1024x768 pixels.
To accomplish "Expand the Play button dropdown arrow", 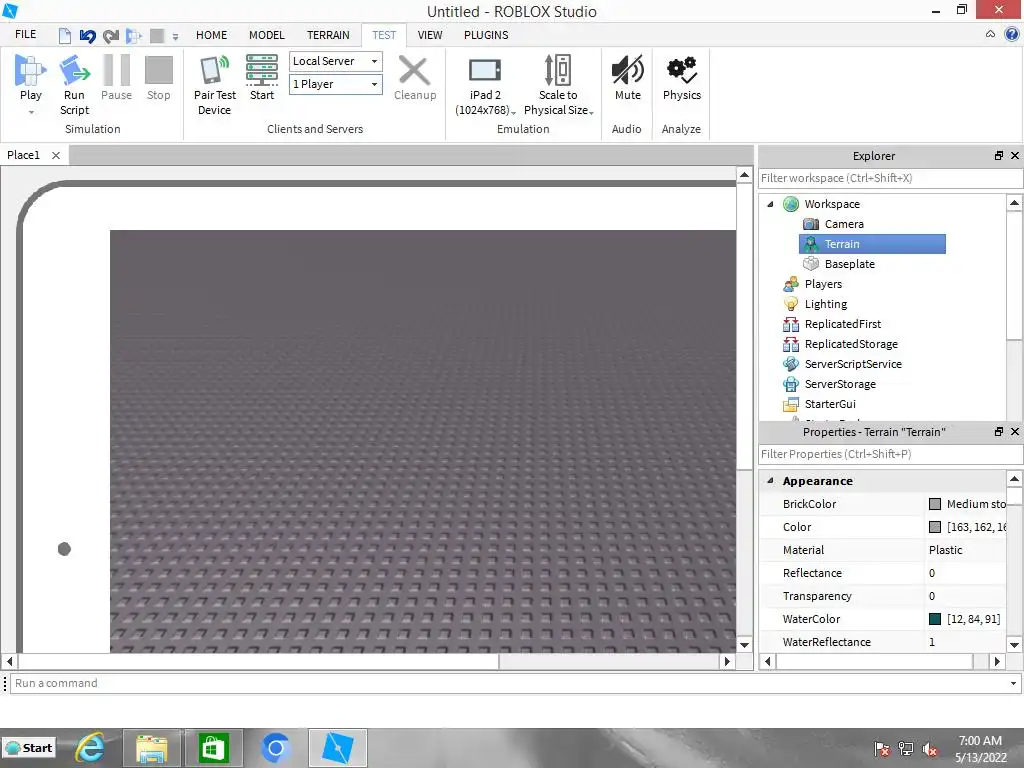I will pyautogui.click(x=31, y=112).
